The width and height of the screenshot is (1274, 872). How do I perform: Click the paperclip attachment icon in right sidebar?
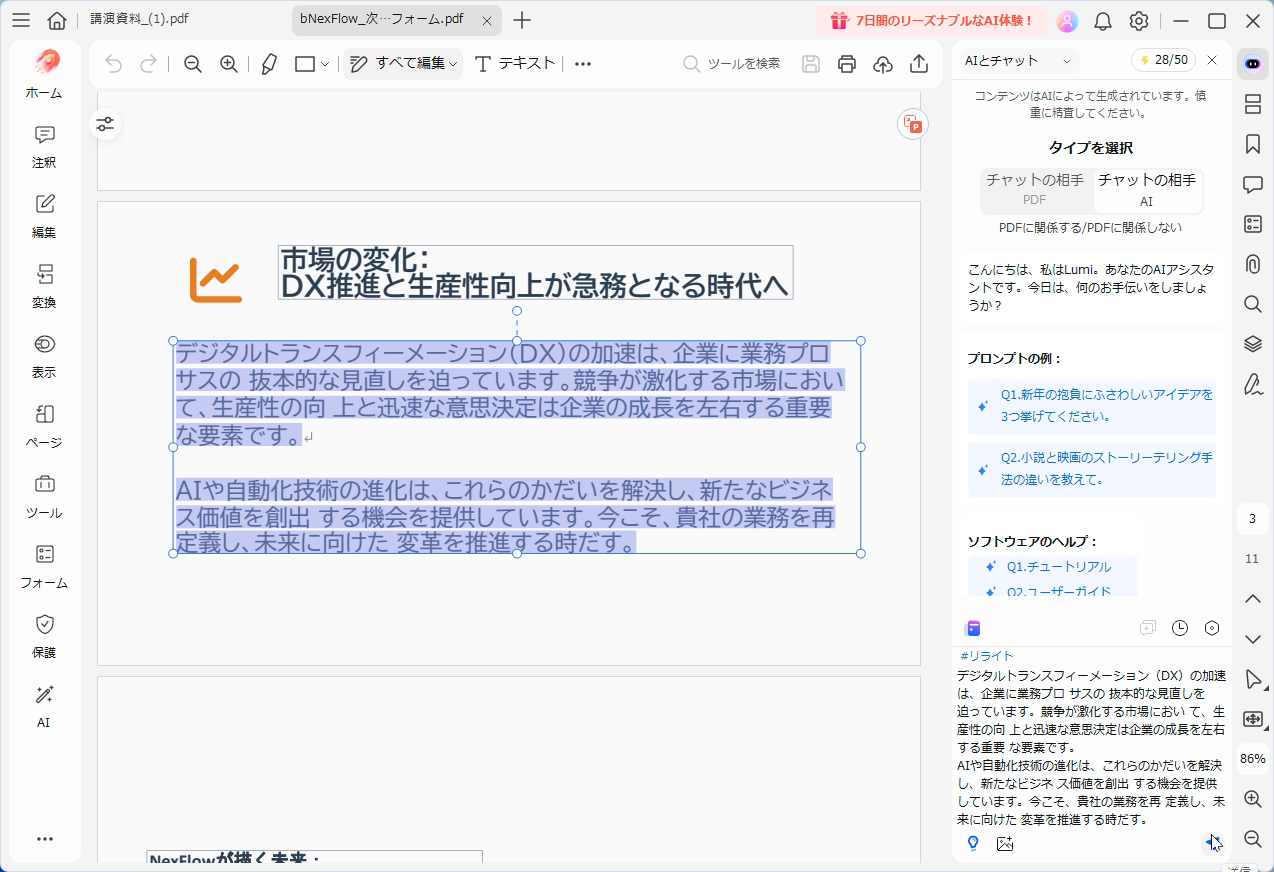[1252, 264]
